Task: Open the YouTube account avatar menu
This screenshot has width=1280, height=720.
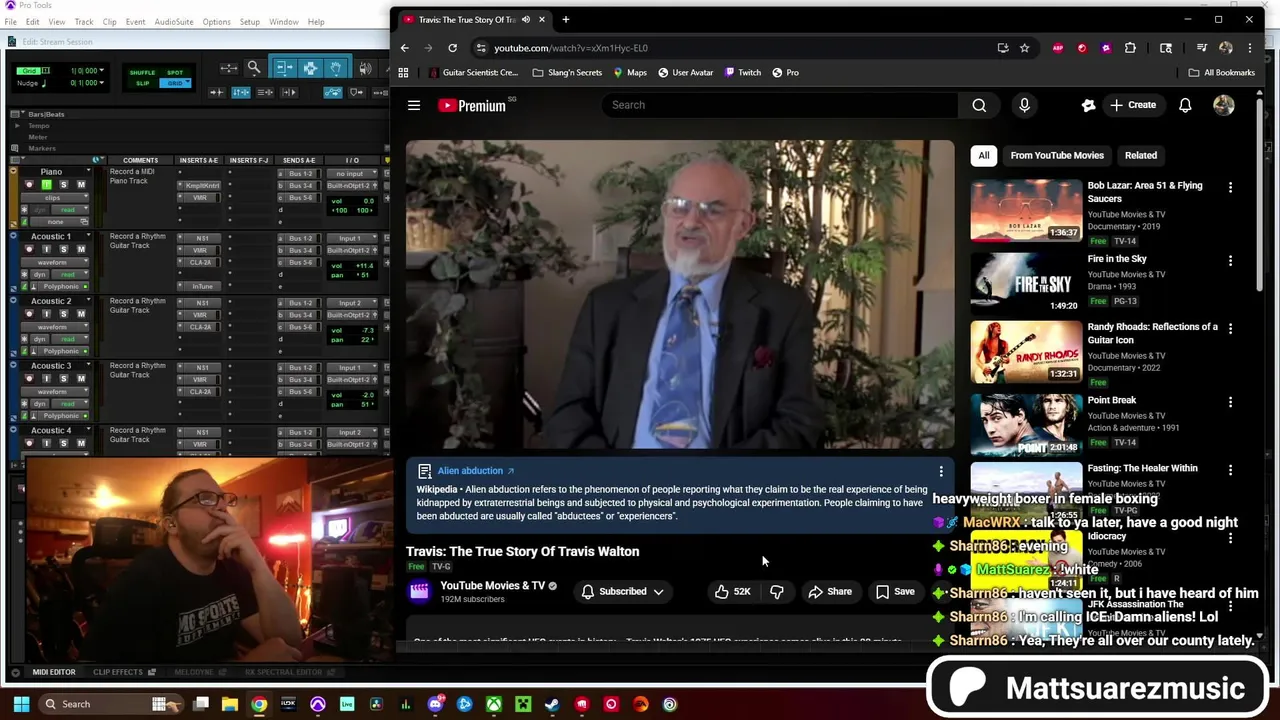Action: coord(1224,105)
